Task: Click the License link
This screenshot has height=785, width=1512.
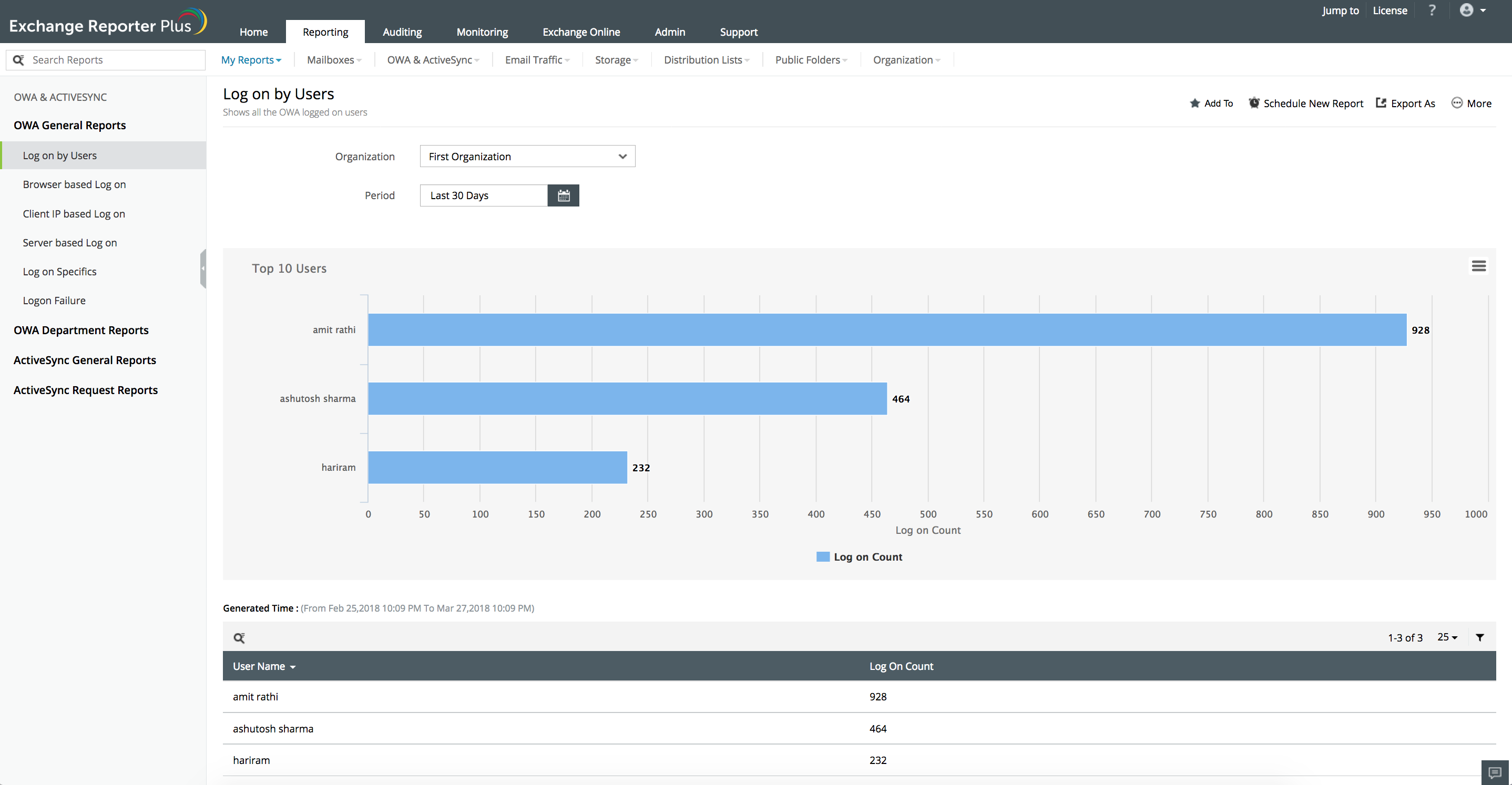Action: click(1390, 11)
